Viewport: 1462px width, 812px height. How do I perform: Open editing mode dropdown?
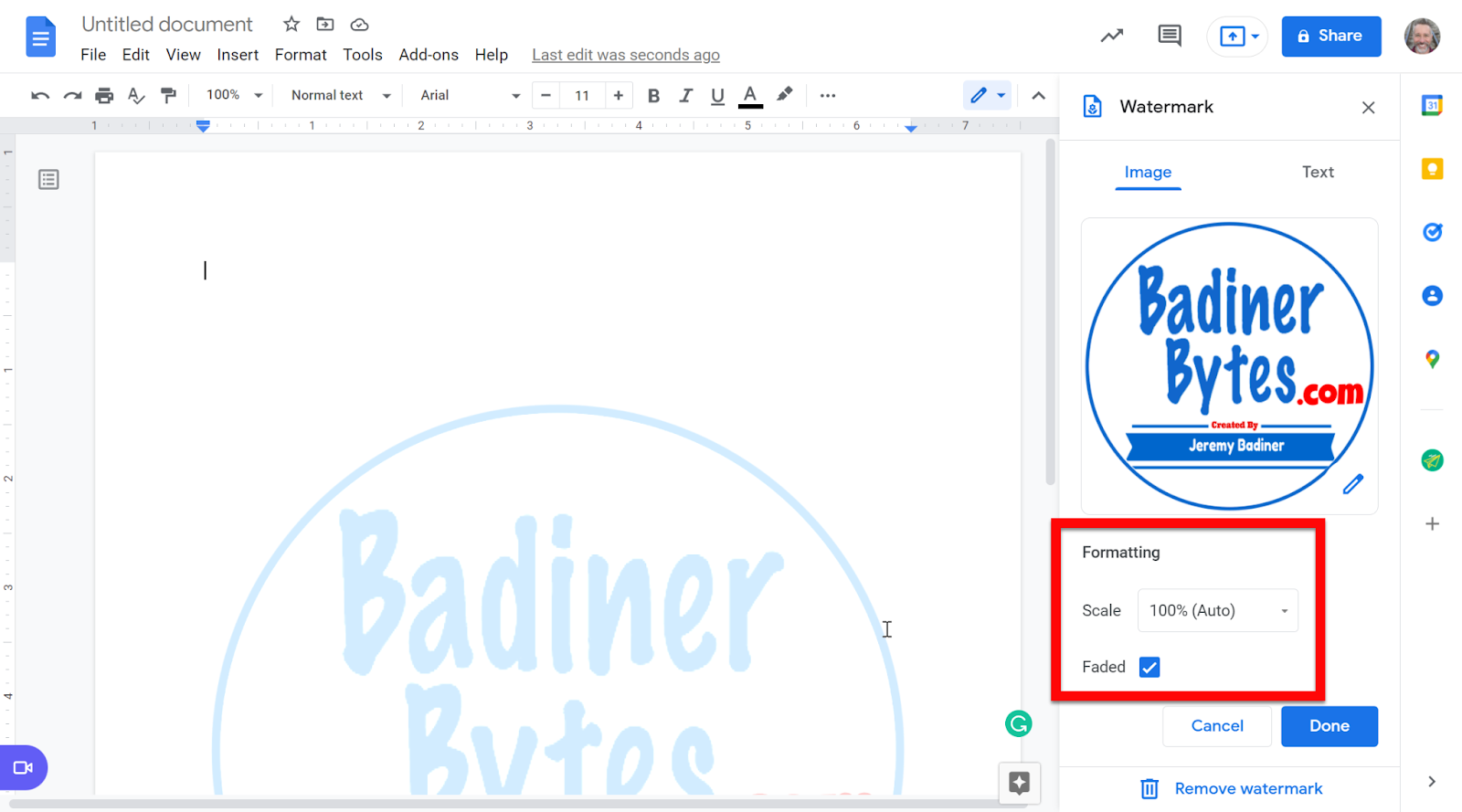(x=987, y=95)
